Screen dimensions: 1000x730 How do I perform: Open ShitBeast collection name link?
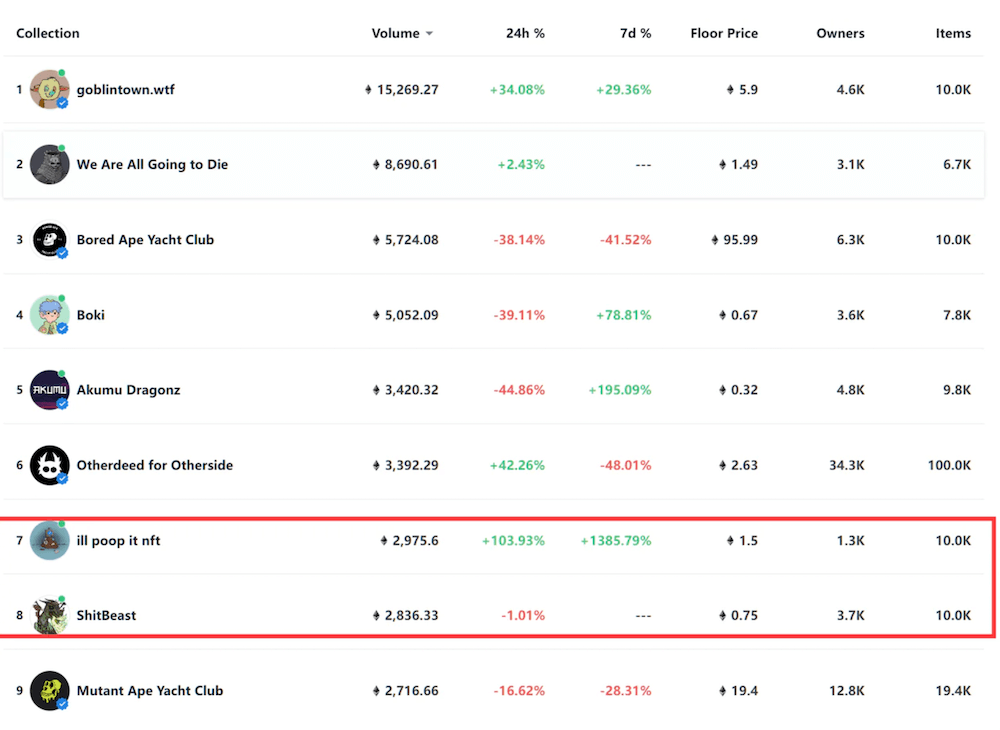(107, 615)
